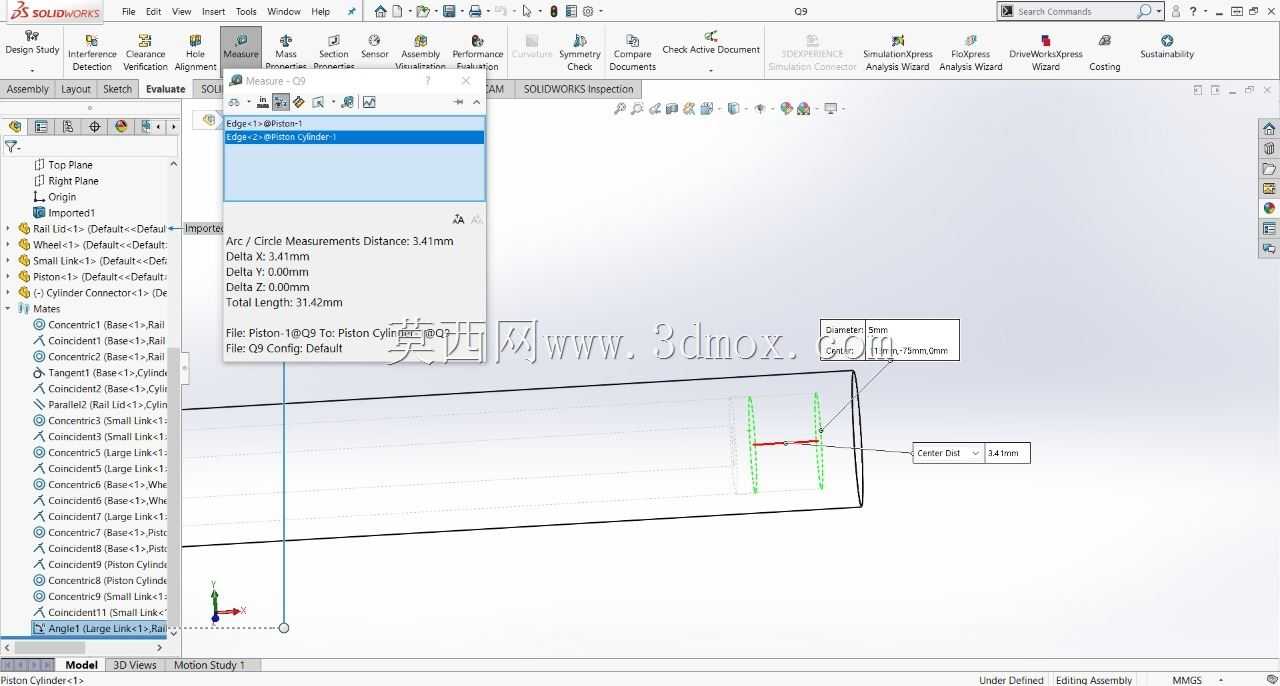
Task: Expand Cylinder Connector<1> tree node
Action: (x=8, y=293)
